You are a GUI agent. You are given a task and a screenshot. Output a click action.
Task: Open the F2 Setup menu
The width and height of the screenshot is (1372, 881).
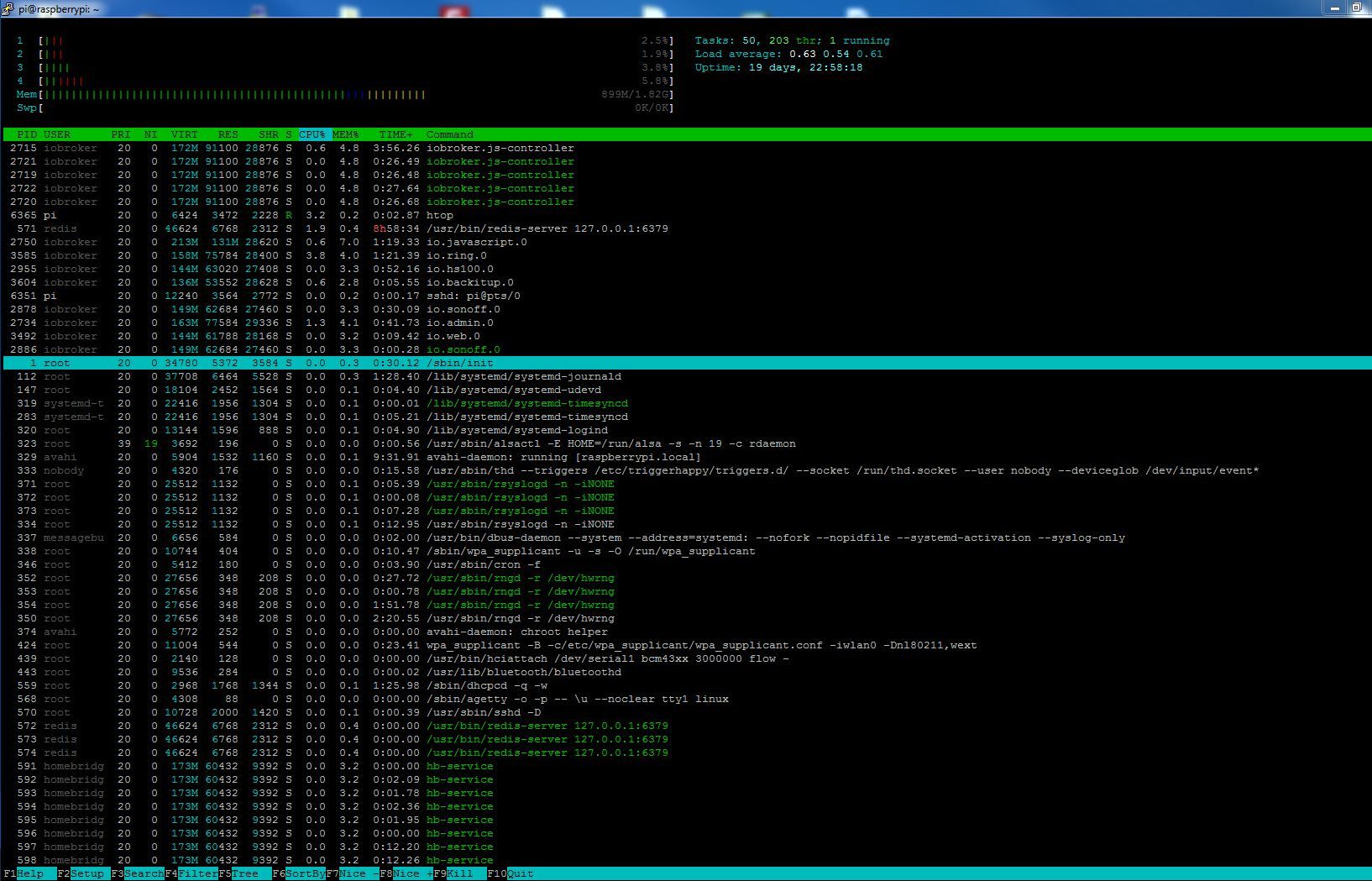(87, 873)
